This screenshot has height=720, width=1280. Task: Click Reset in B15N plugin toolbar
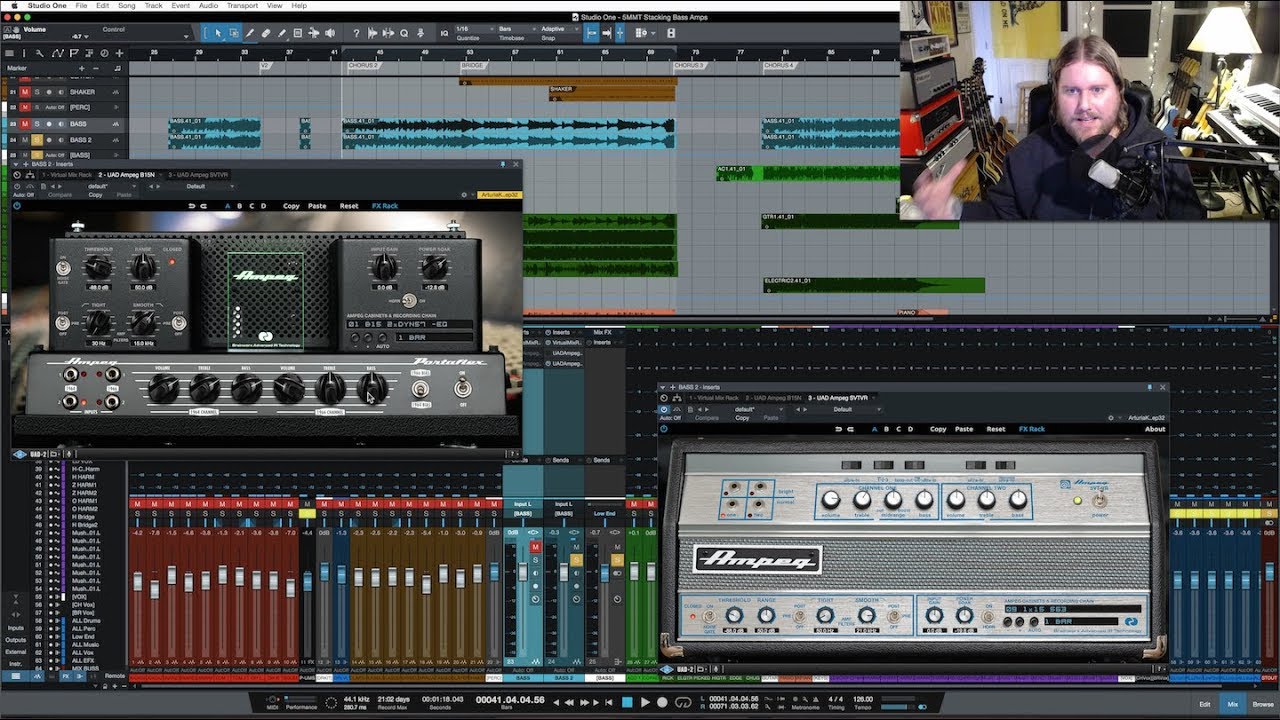349,206
